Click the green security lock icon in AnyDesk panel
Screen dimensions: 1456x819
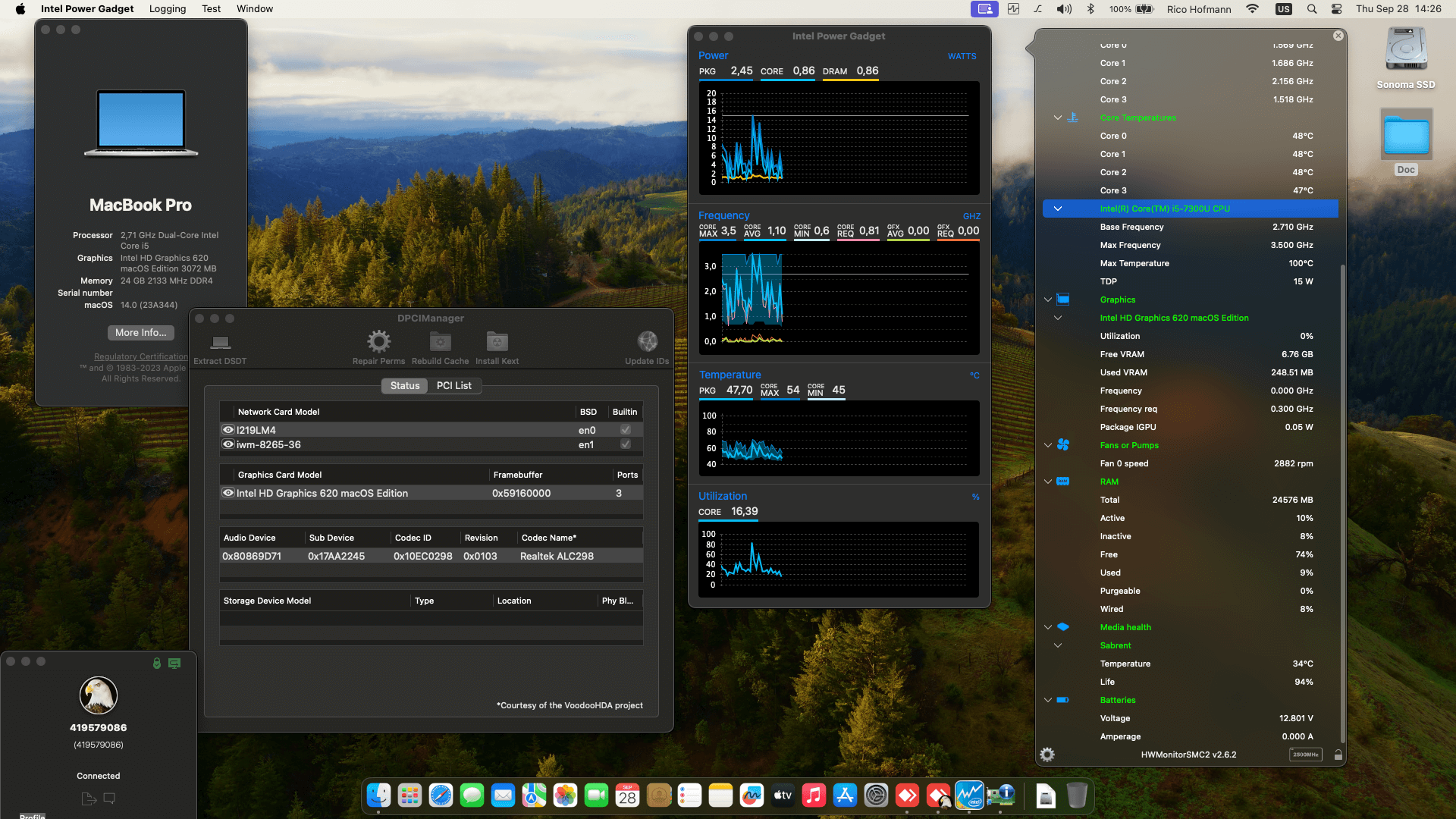click(157, 663)
